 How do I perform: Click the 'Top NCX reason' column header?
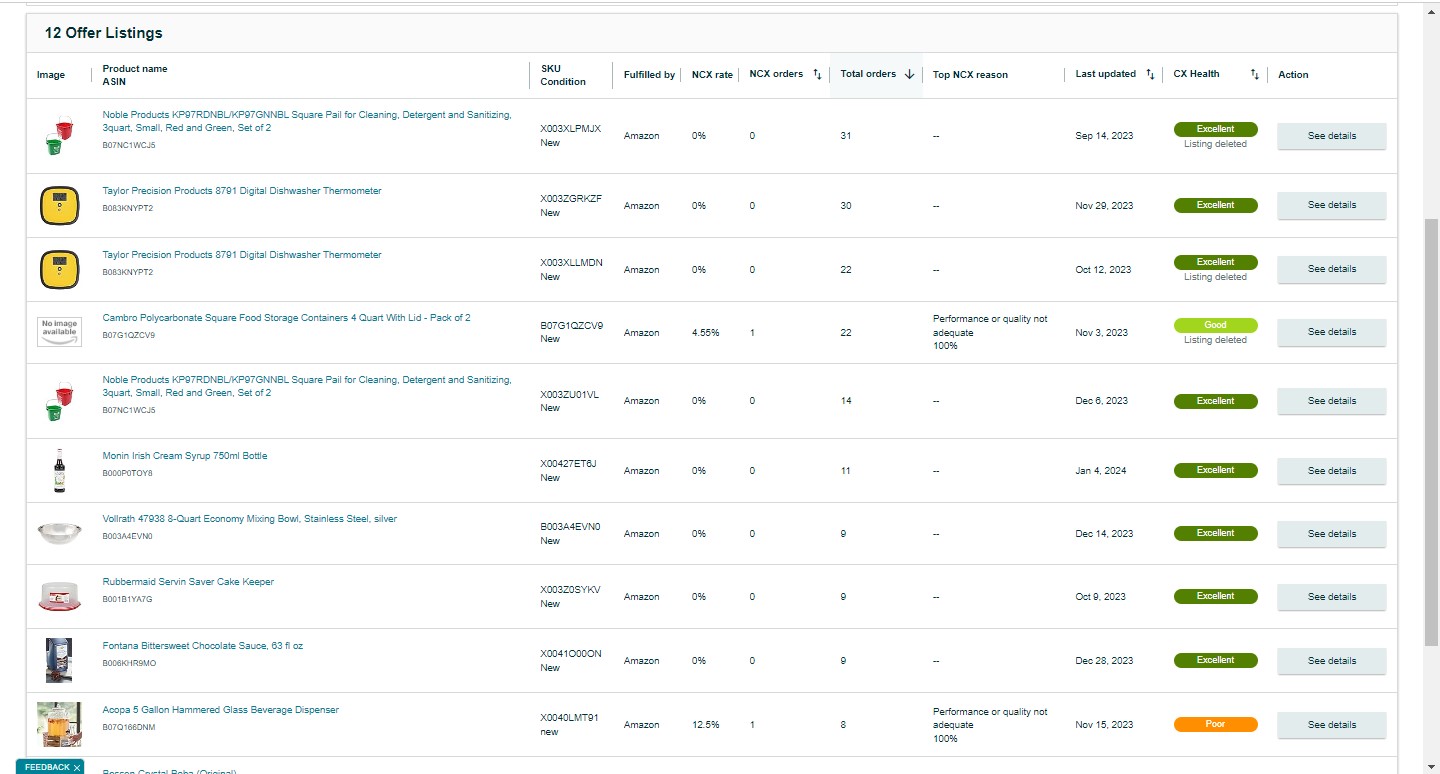point(970,75)
